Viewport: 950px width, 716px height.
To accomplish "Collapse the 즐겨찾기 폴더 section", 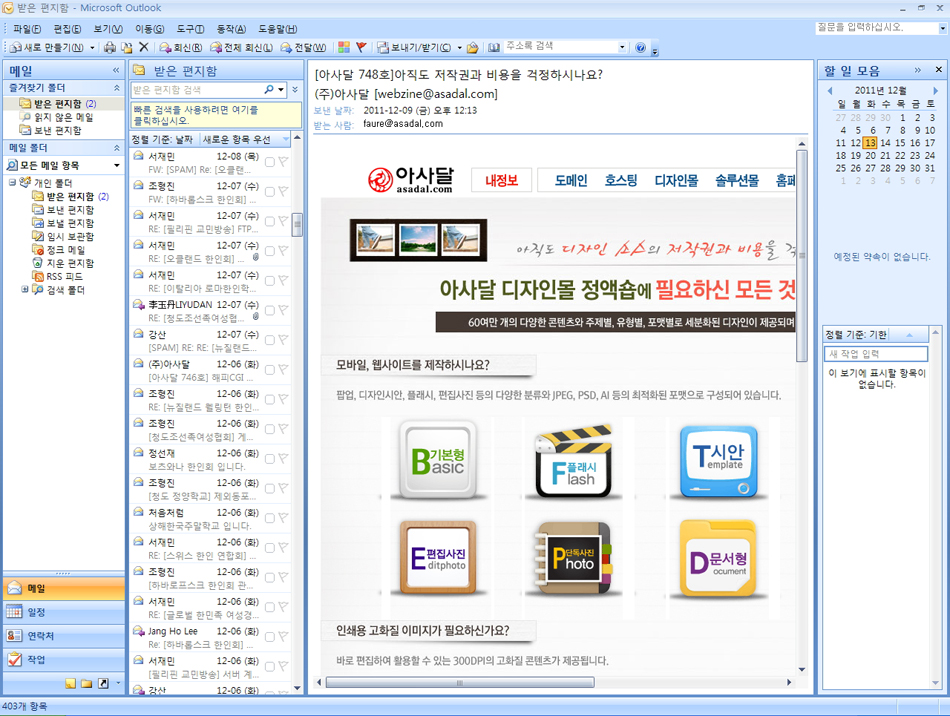I will click(116, 88).
